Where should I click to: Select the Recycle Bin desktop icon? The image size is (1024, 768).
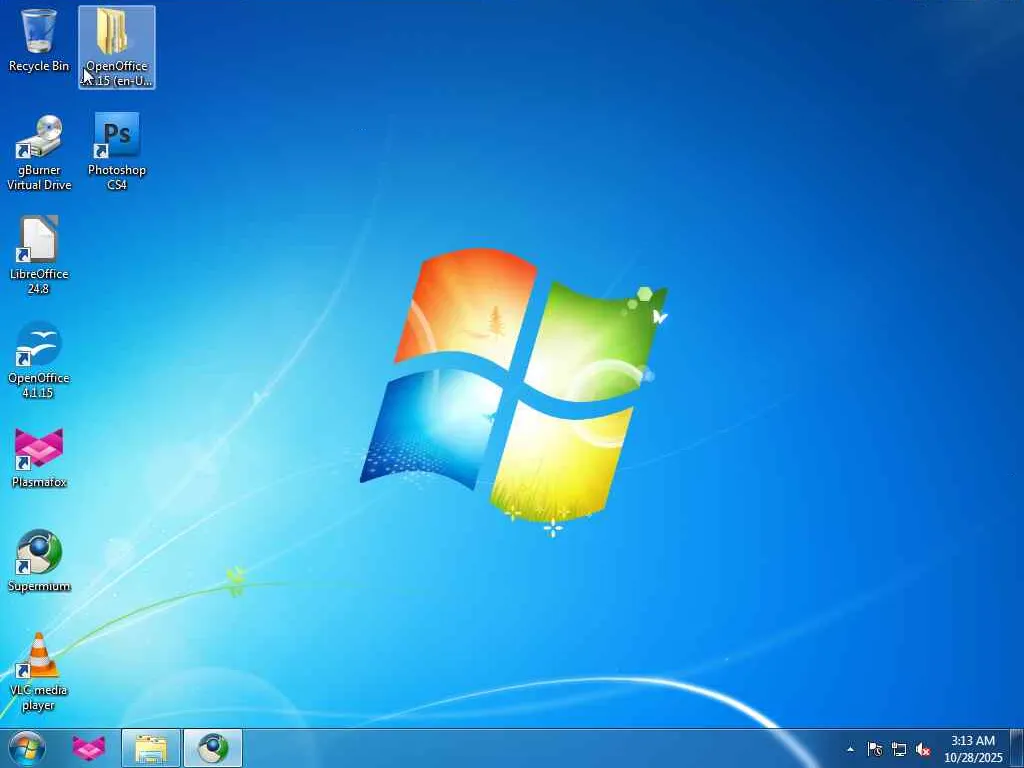(x=39, y=40)
